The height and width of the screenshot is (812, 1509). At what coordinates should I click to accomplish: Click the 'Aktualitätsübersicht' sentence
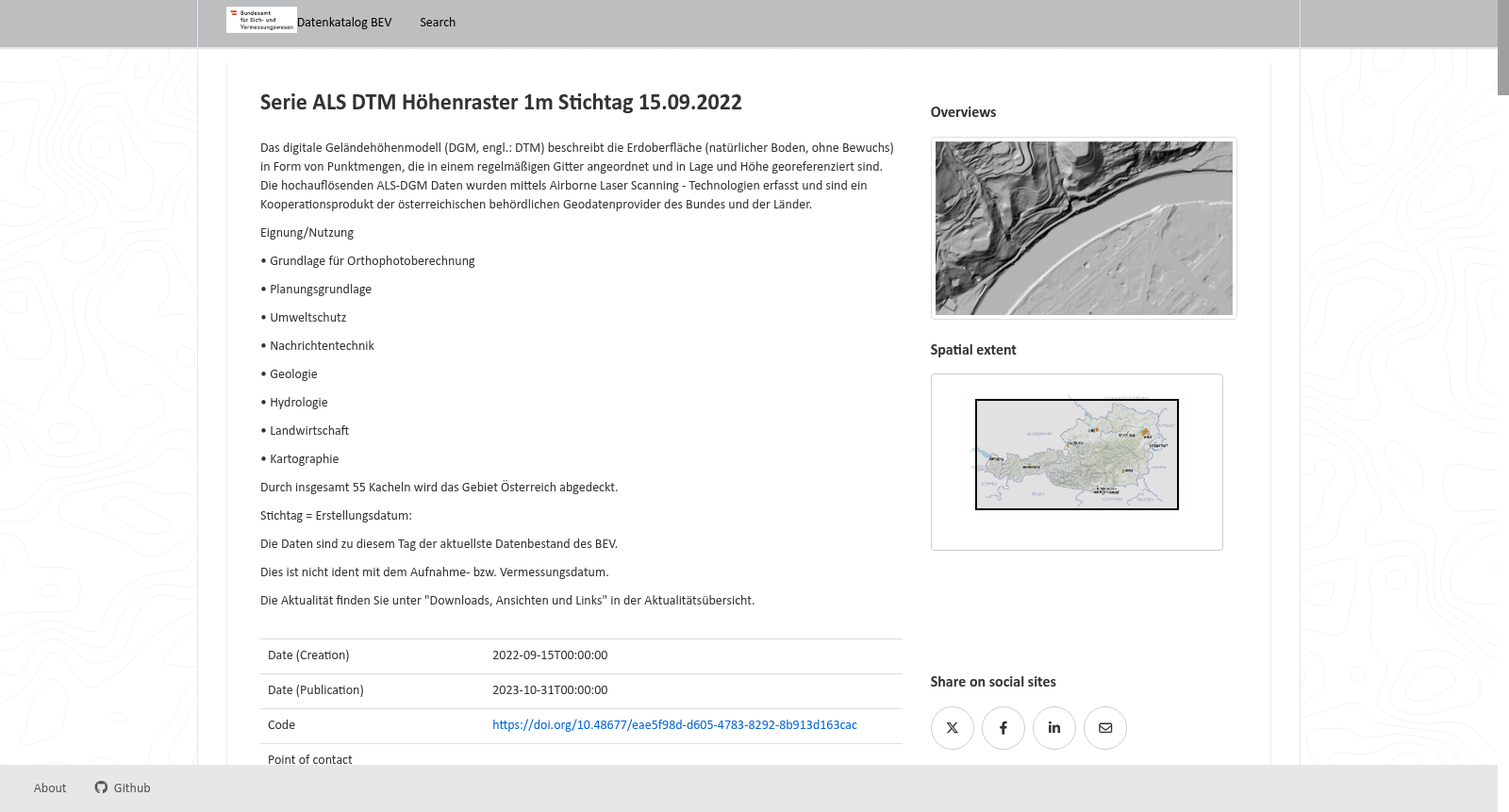click(x=507, y=601)
